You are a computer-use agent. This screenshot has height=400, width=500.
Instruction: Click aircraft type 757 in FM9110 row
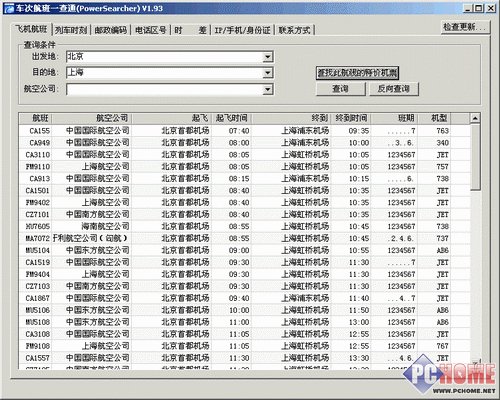point(443,167)
